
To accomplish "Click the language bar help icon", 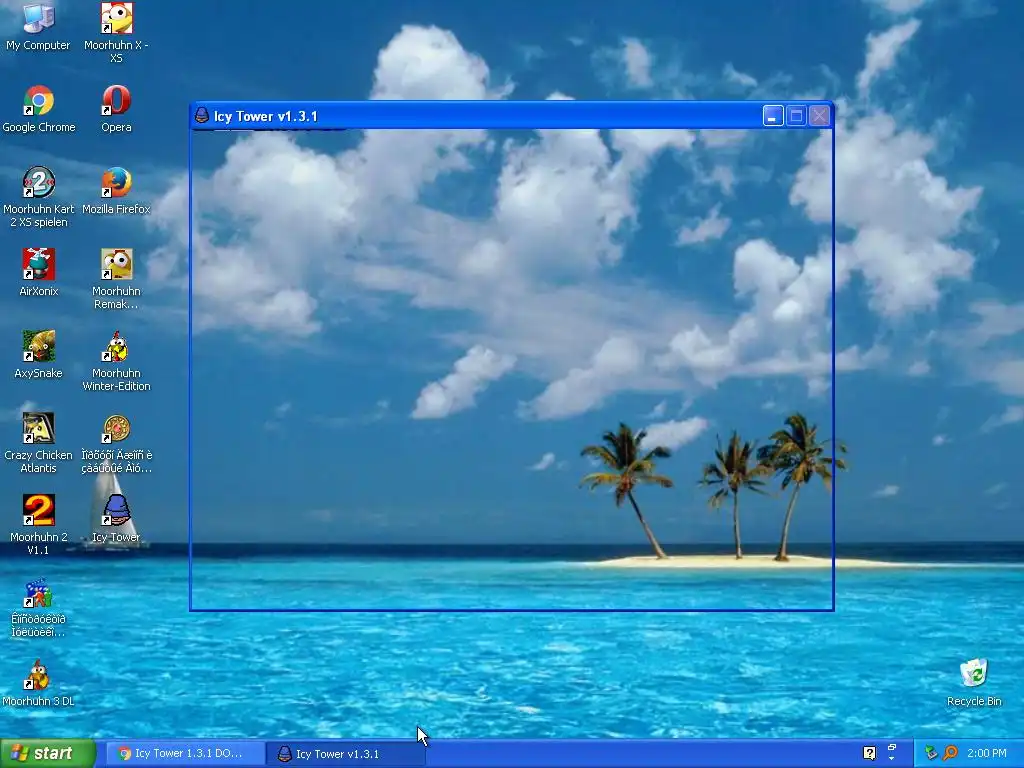I will coord(869,753).
